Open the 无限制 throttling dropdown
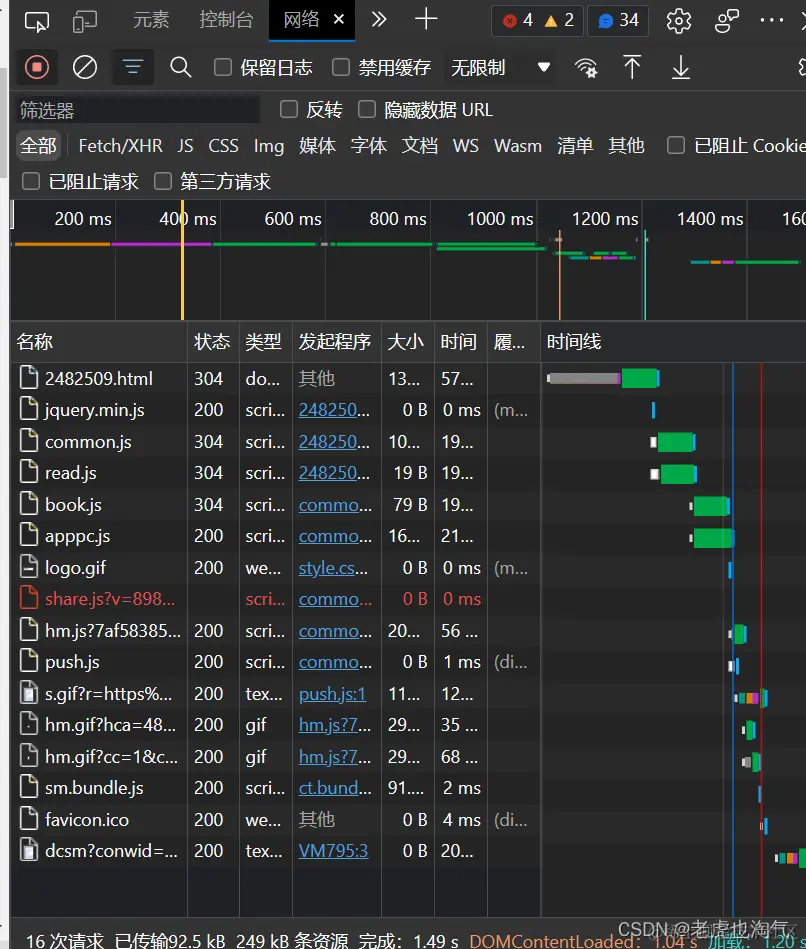 point(501,67)
